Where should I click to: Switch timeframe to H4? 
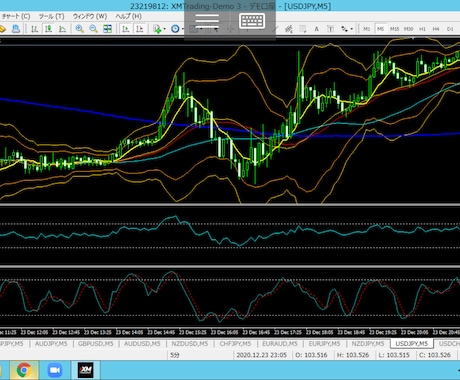pyautogui.click(x=436, y=29)
